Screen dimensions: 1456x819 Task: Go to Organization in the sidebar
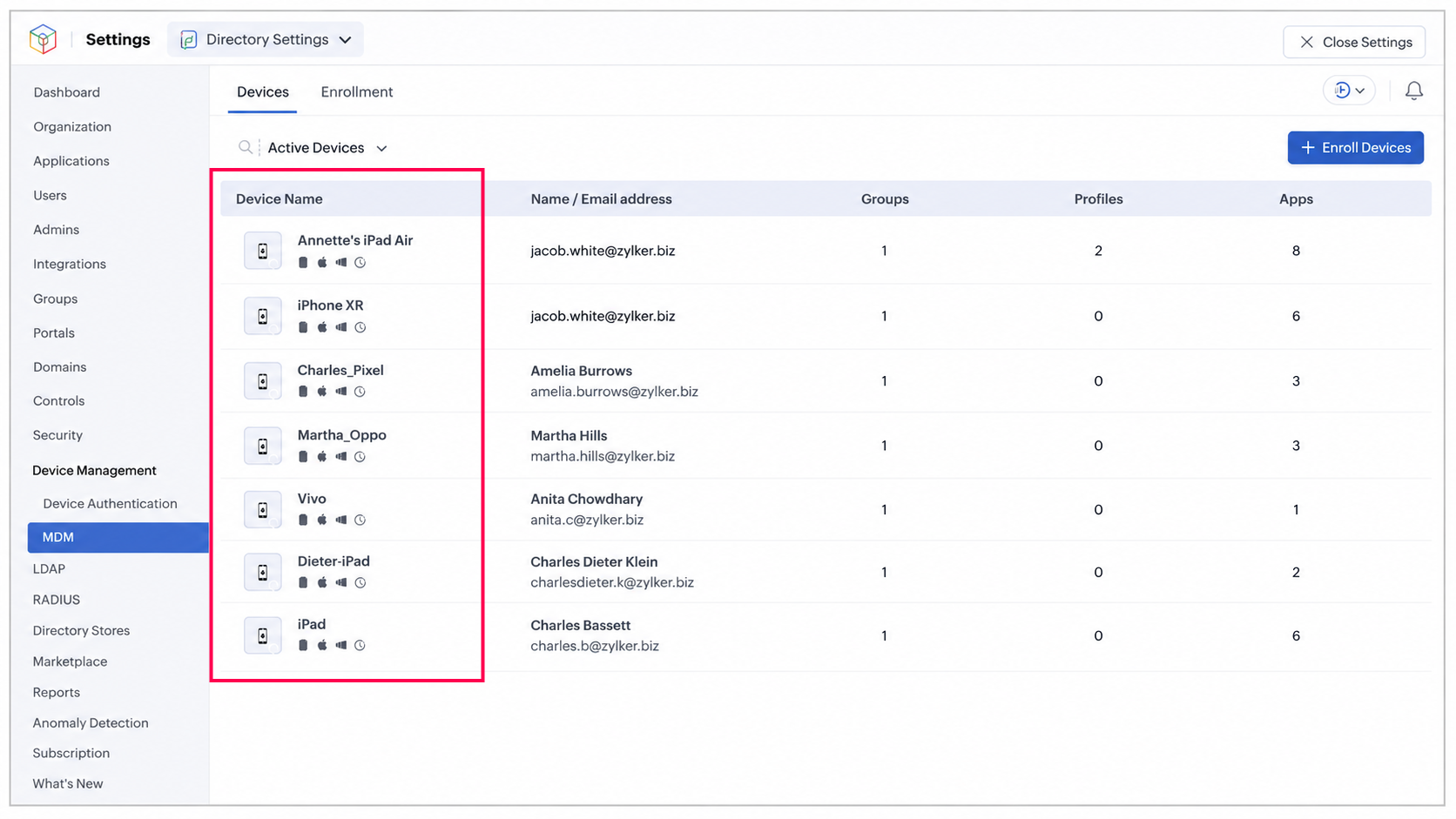pos(72,126)
